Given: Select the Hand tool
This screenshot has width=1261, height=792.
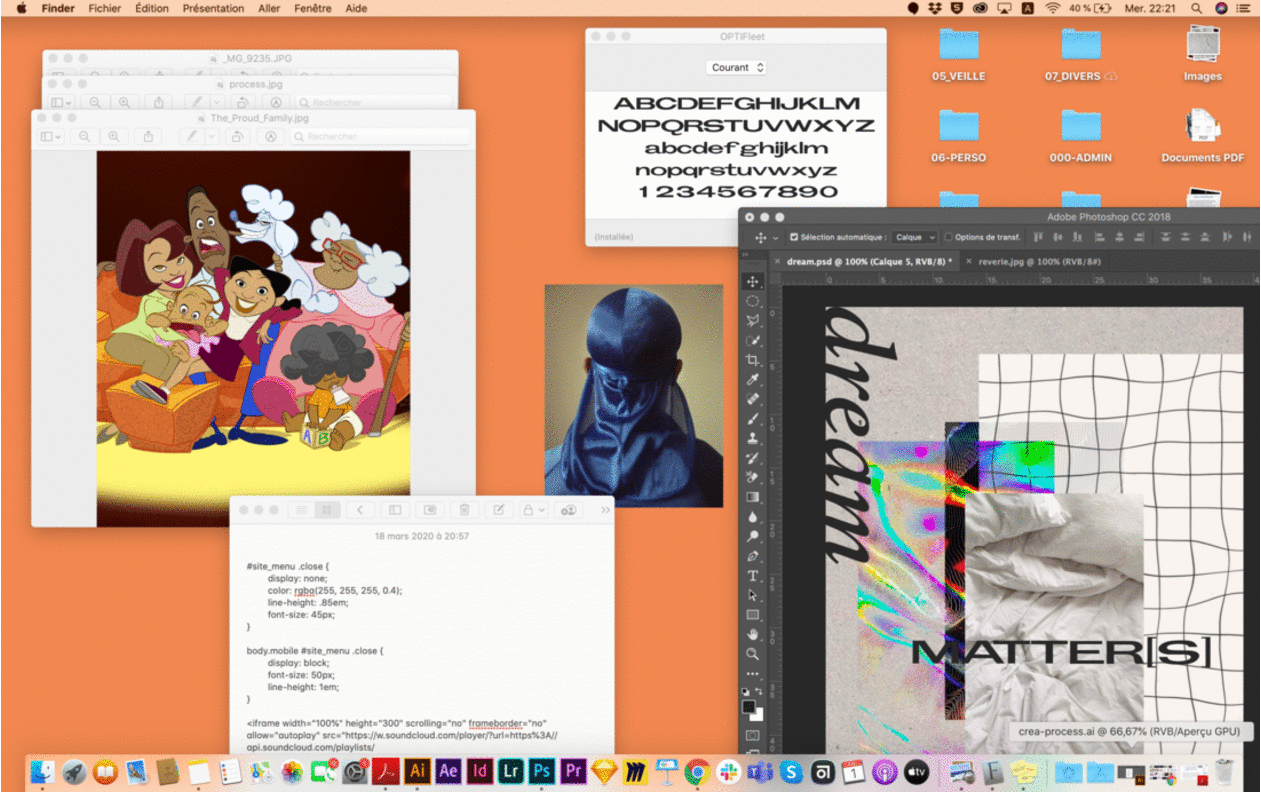Looking at the screenshot, I should tap(753, 635).
